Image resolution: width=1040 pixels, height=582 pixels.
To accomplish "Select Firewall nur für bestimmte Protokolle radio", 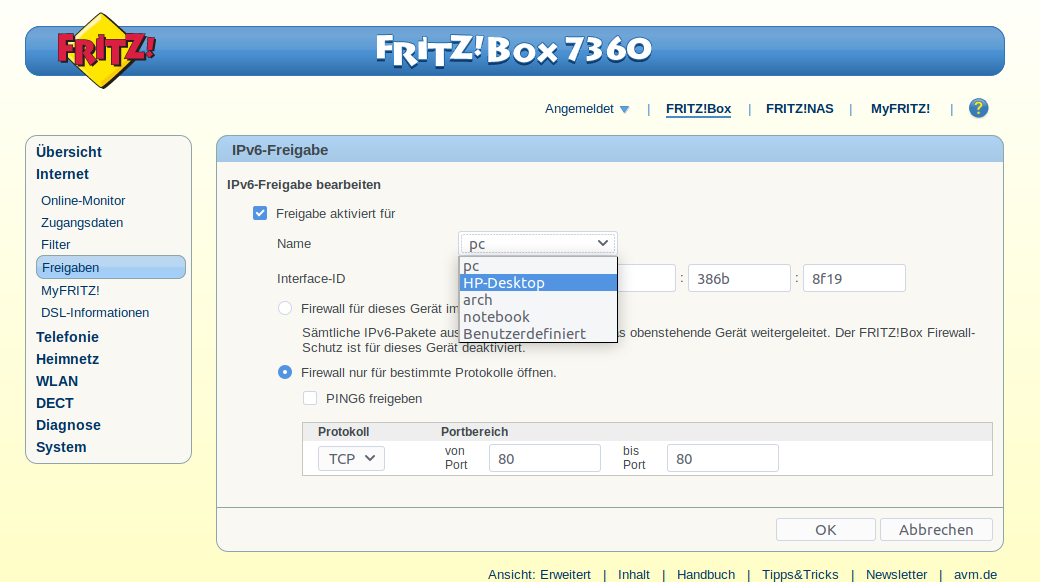I will (285, 372).
